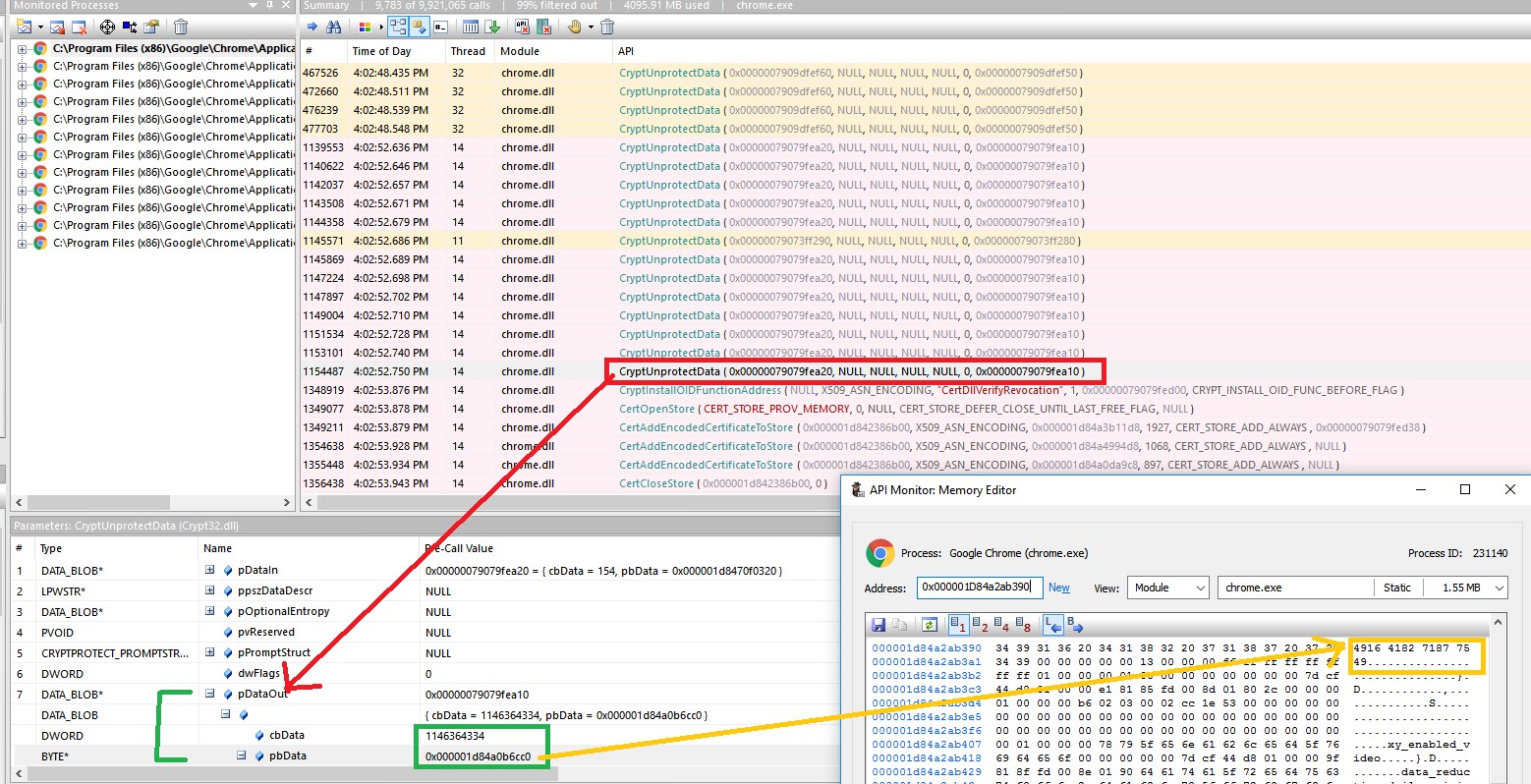Collapse the pbData node
The height and width of the screenshot is (784, 1531).
point(241,756)
